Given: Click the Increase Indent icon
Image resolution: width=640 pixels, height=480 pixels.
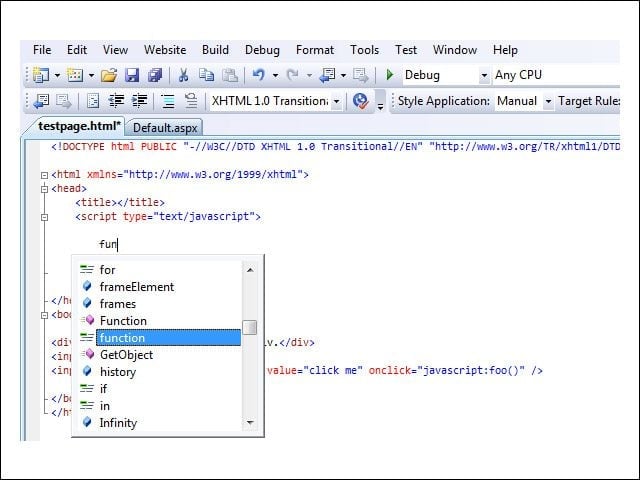Looking at the screenshot, I should 140,101.
